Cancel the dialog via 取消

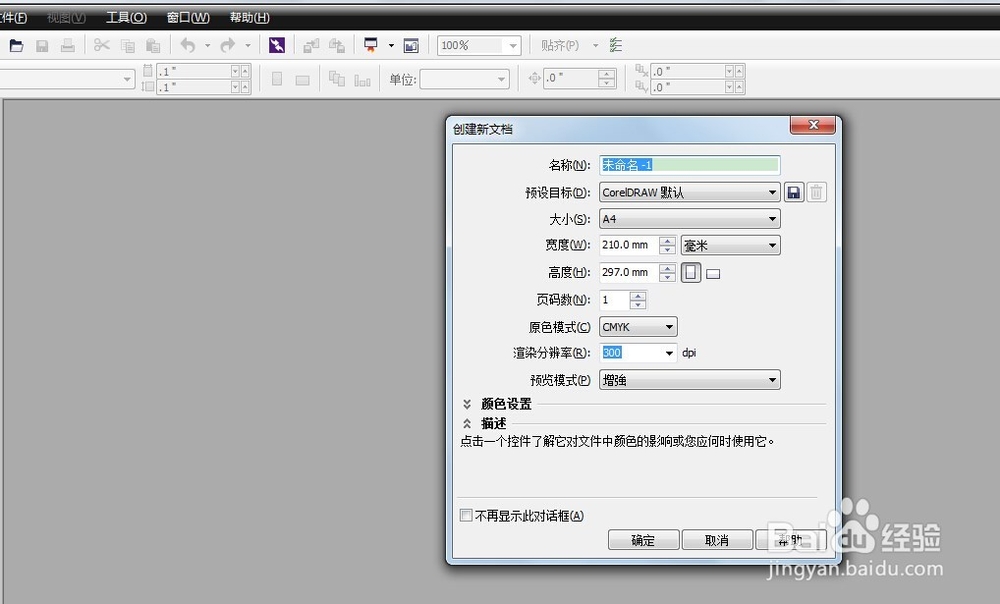point(717,540)
